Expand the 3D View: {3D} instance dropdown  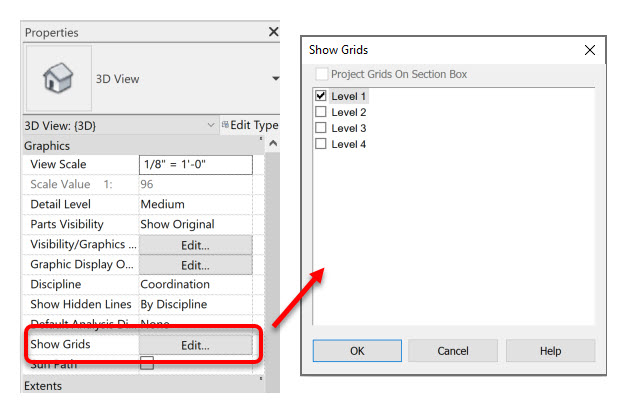211,125
